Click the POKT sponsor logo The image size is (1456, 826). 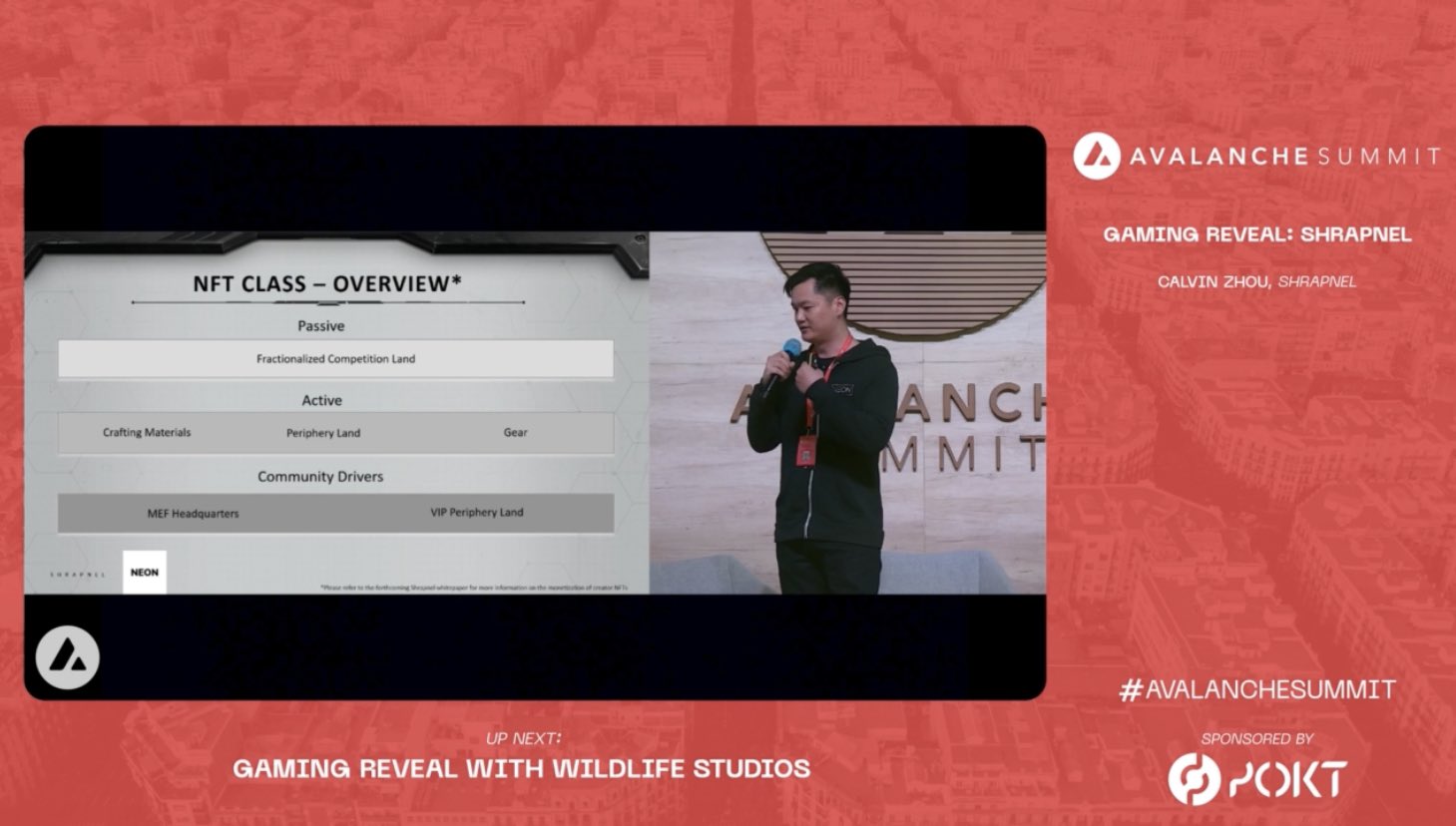tap(1257, 779)
